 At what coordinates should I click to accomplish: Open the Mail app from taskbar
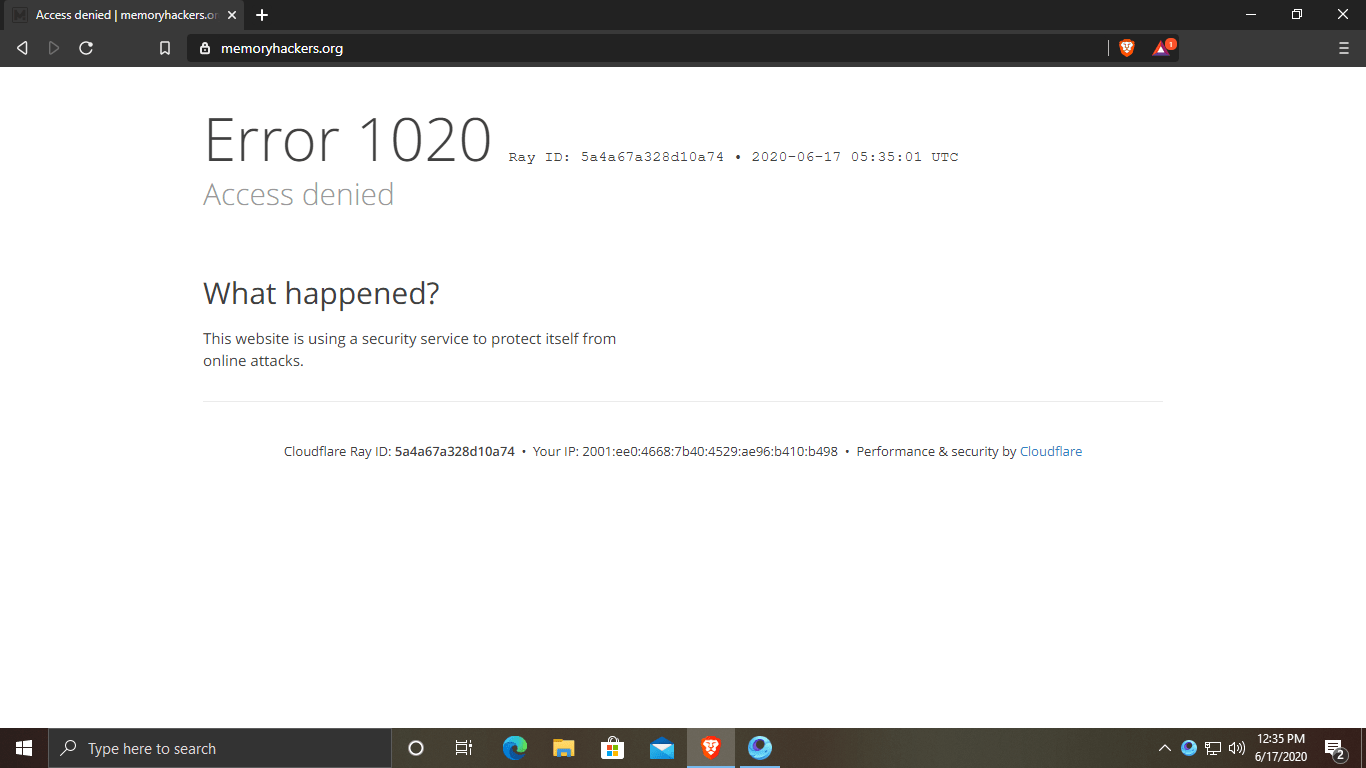661,748
